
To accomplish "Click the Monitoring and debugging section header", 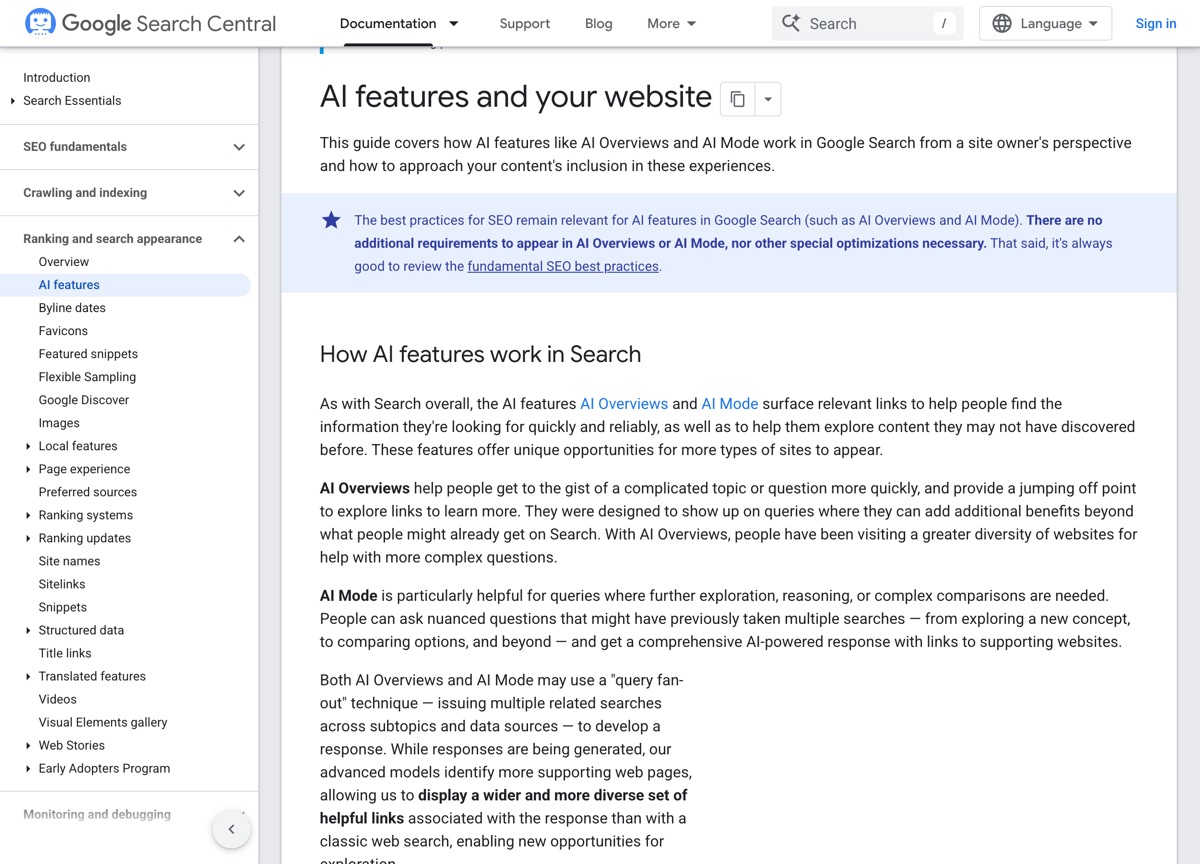I will pyautogui.click(x=97, y=815).
